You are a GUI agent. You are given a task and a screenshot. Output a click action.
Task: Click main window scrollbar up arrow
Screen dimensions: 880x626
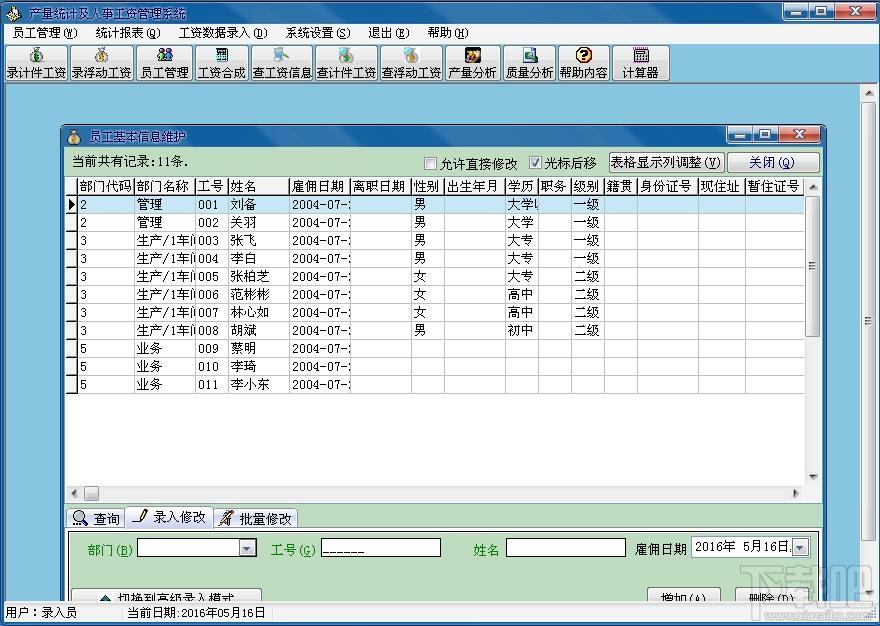pyautogui.click(x=869, y=94)
